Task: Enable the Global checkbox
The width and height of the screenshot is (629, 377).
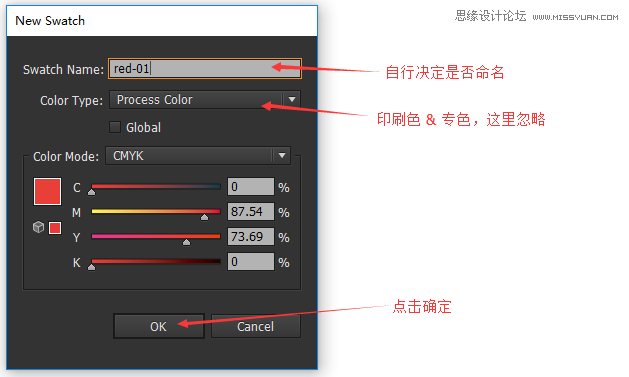Action: [x=115, y=127]
